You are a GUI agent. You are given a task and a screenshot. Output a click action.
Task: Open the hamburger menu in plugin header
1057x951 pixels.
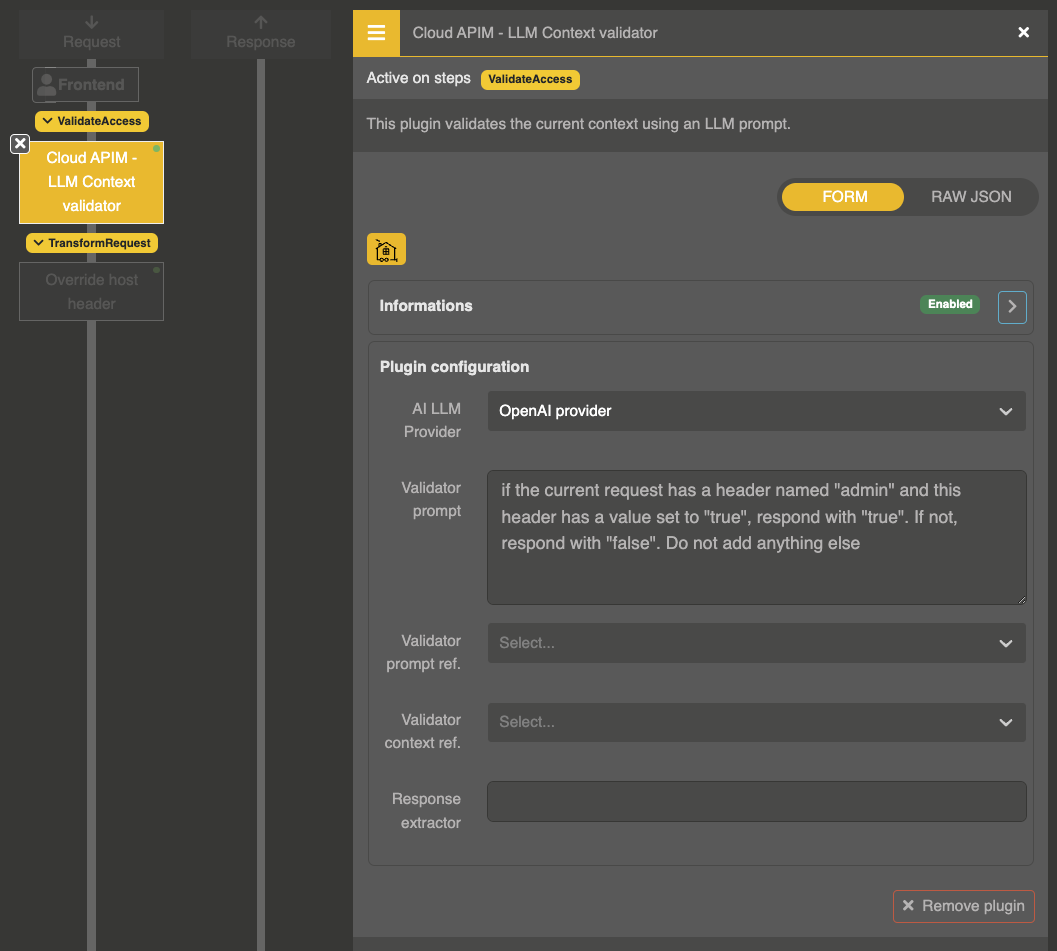[376, 33]
